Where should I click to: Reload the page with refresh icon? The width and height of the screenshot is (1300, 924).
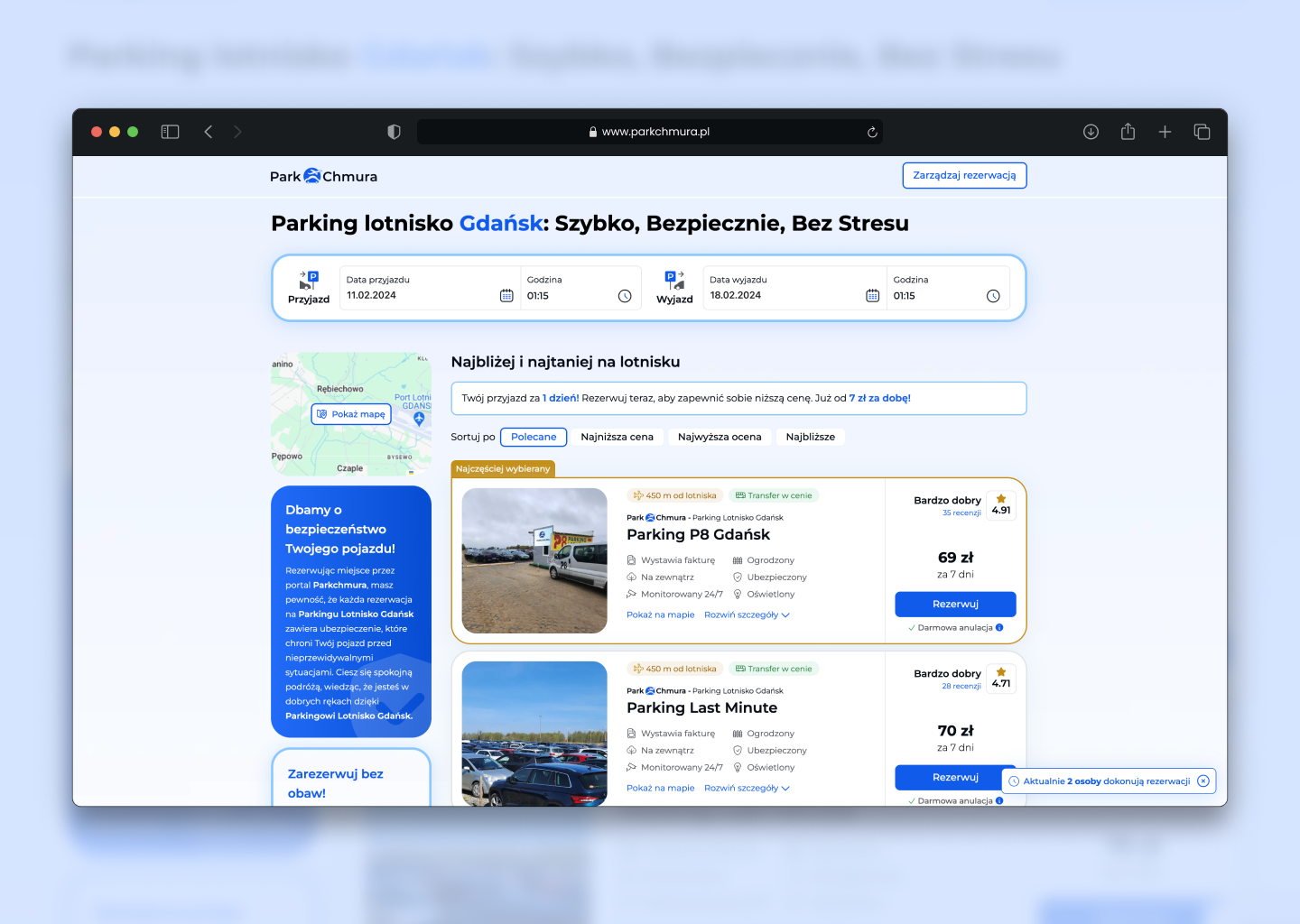[x=872, y=132]
